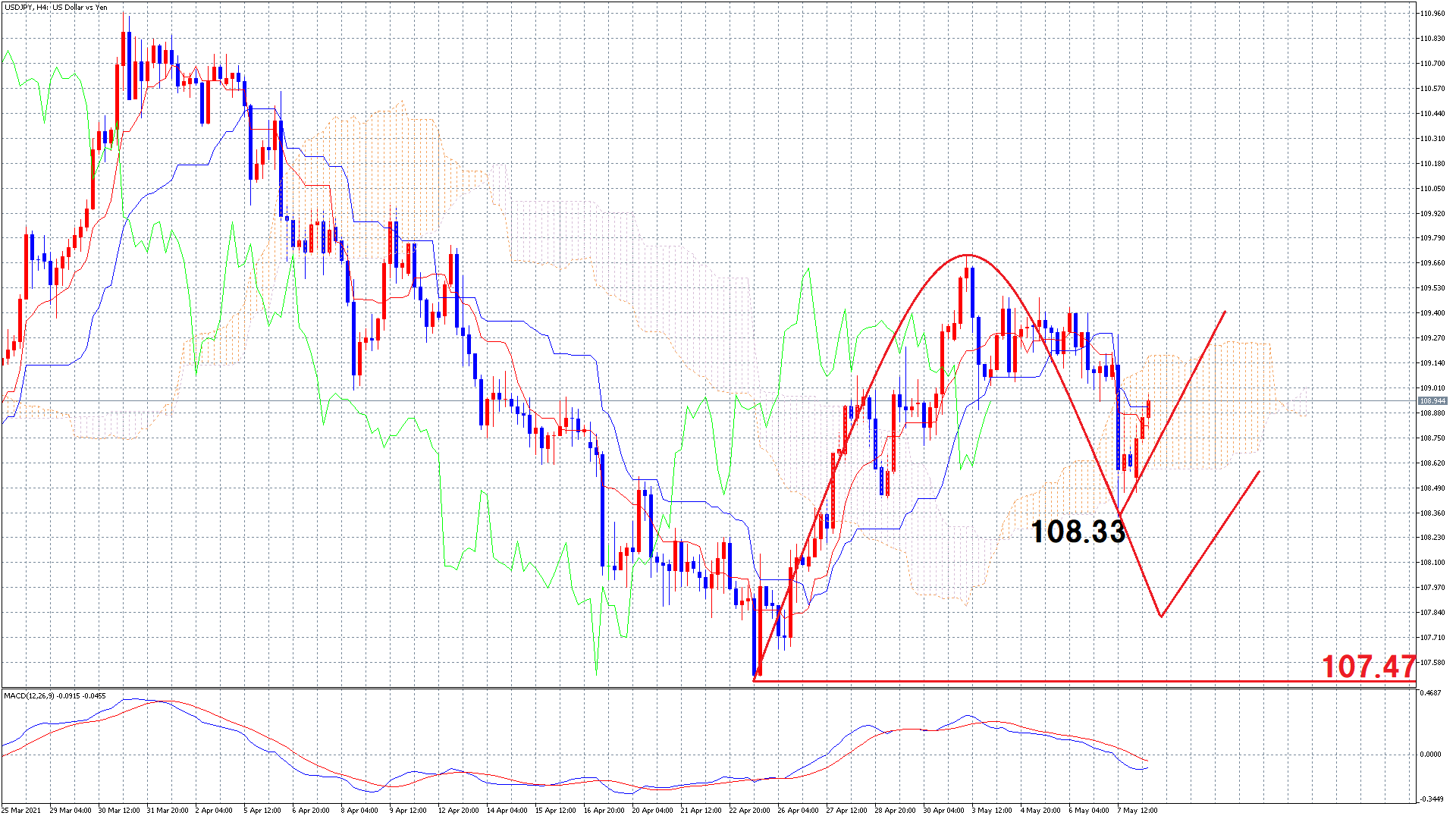1456x819 pixels.
Task: Click the 22 Apr 20:00 time label
Action: coord(749,810)
